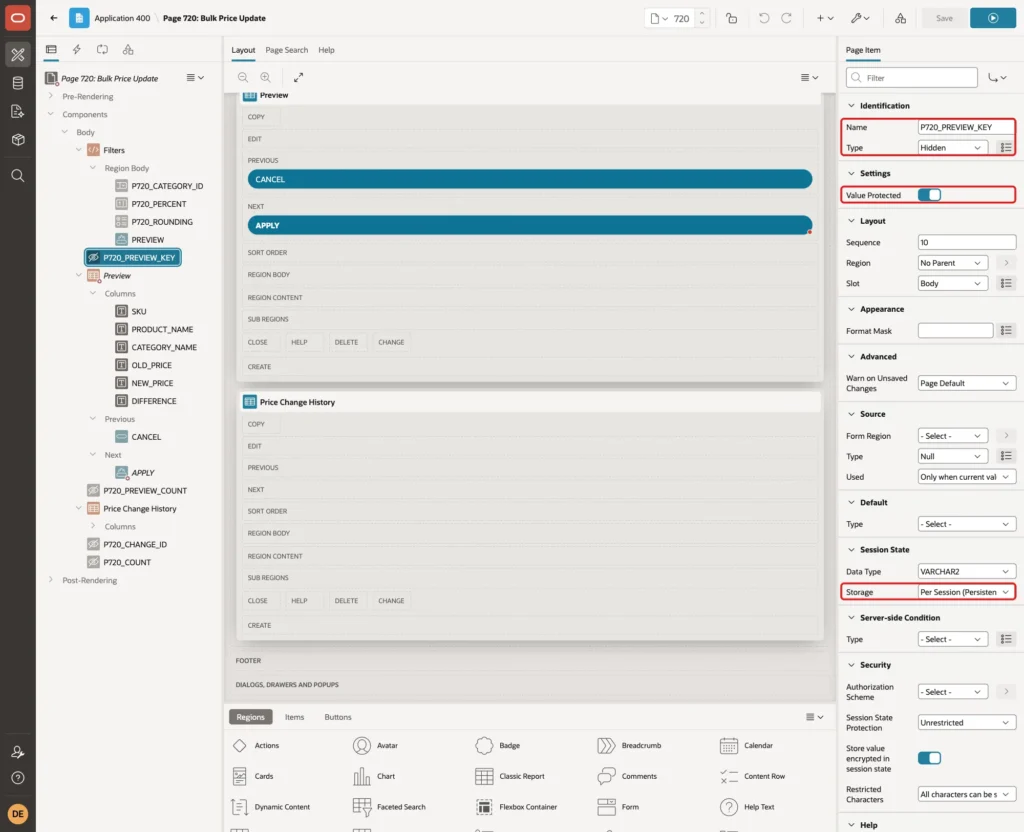The width and height of the screenshot is (1024, 832).
Task: Toggle Store value encrypted in session state
Action: coord(929,758)
